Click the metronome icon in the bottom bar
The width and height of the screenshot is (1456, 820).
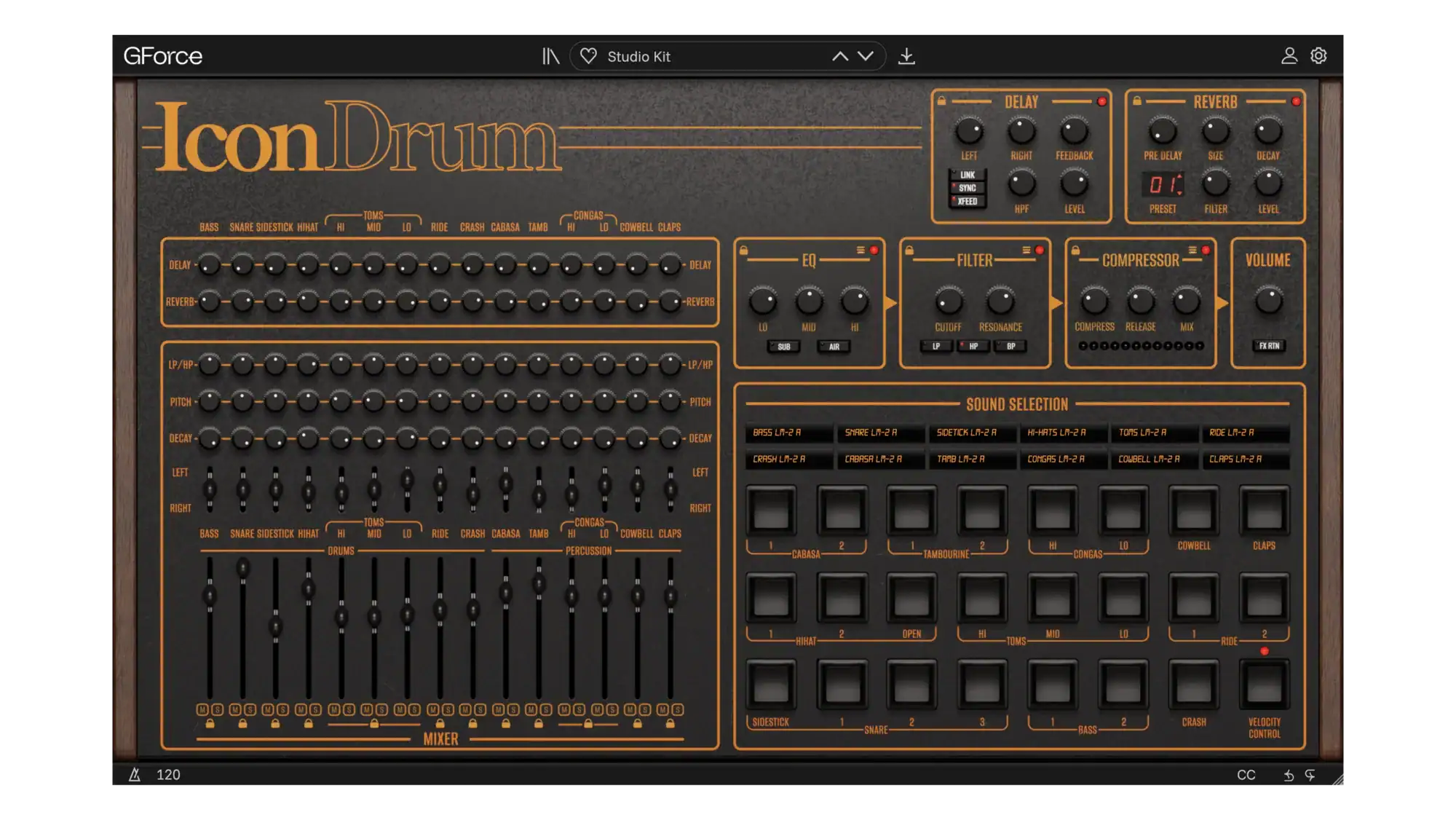pyautogui.click(x=135, y=775)
